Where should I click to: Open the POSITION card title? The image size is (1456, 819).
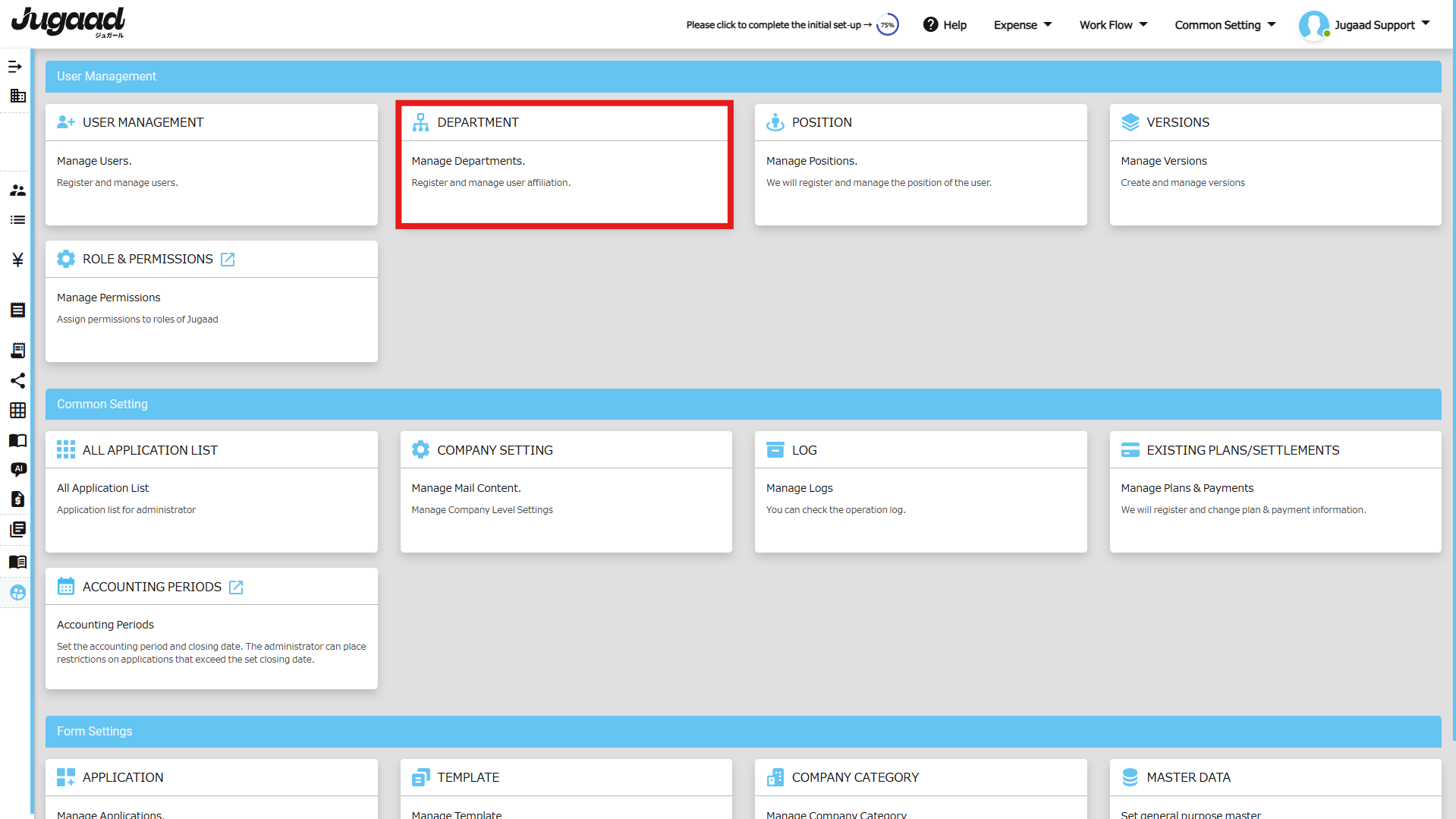(x=822, y=122)
